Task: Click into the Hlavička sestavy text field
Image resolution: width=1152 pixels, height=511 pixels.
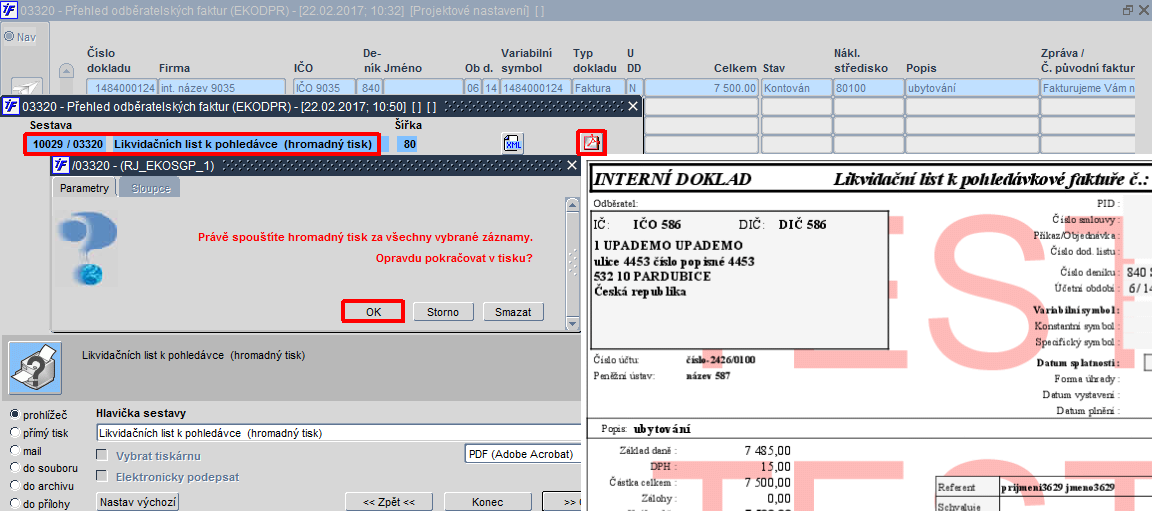Action: [339, 432]
